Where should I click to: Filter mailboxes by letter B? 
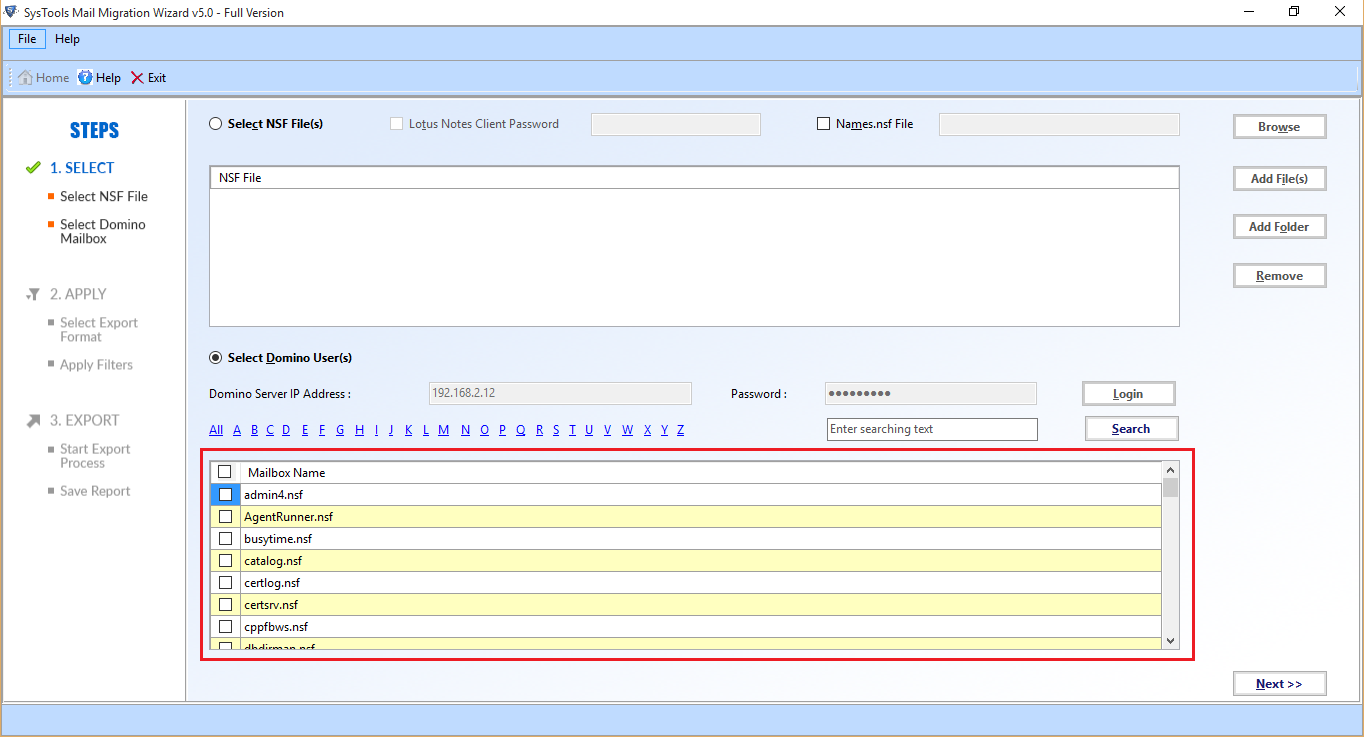coord(255,430)
